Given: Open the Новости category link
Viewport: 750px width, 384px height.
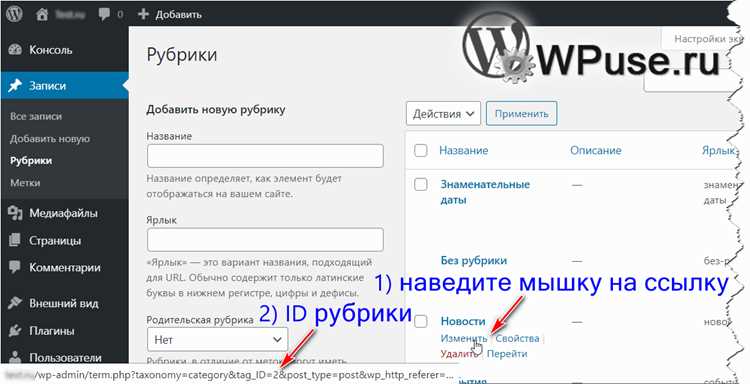Looking at the screenshot, I should pos(463,321).
